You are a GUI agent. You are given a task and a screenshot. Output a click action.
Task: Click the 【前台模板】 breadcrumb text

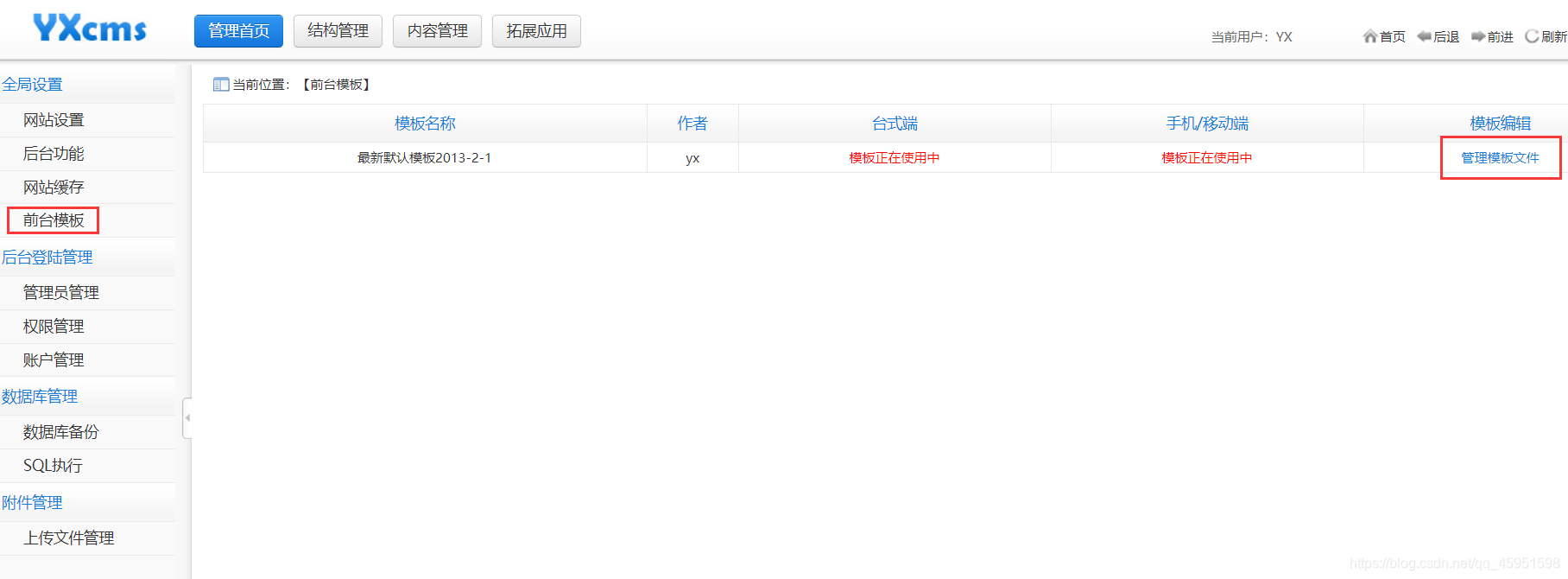pos(337,85)
